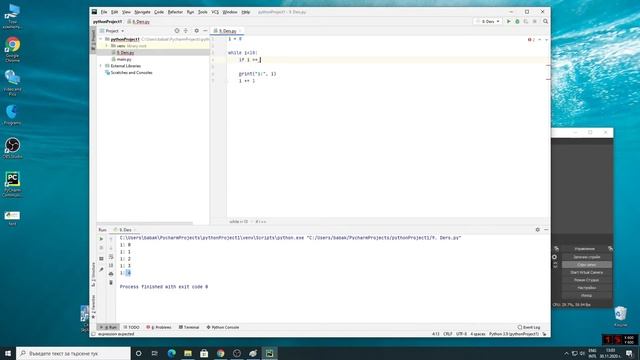The image size is (640, 360).
Task: Run with coverage from the top toolbar
Action: (526, 21)
